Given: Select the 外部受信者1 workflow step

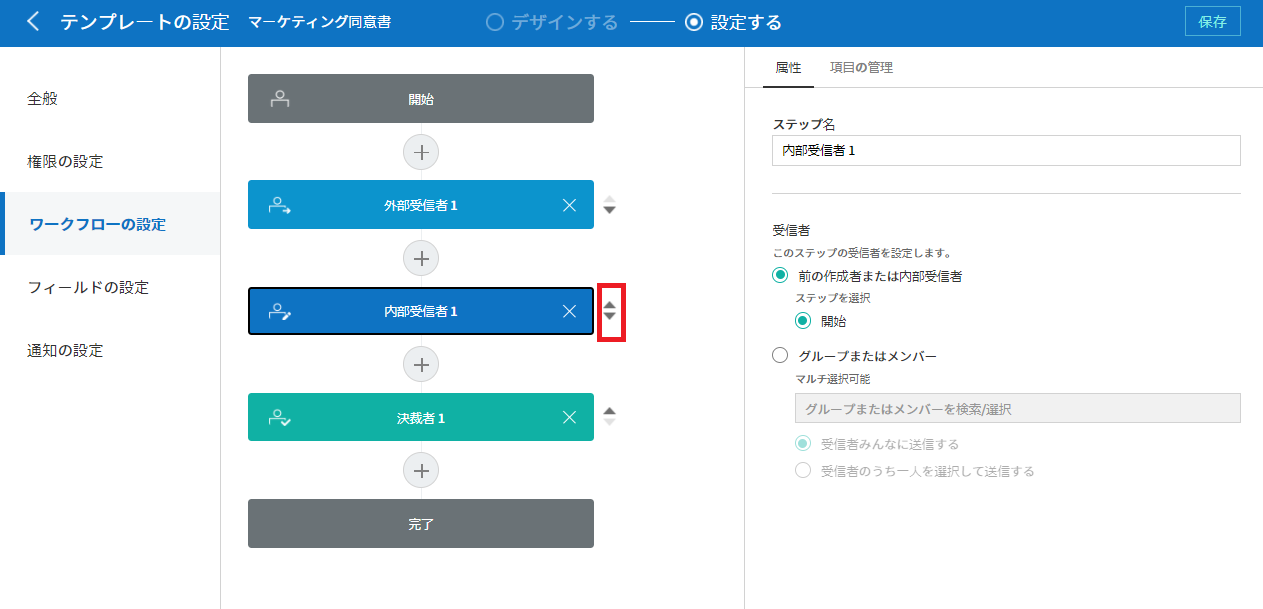Looking at the screenshot, I should [x=421, y=205].
